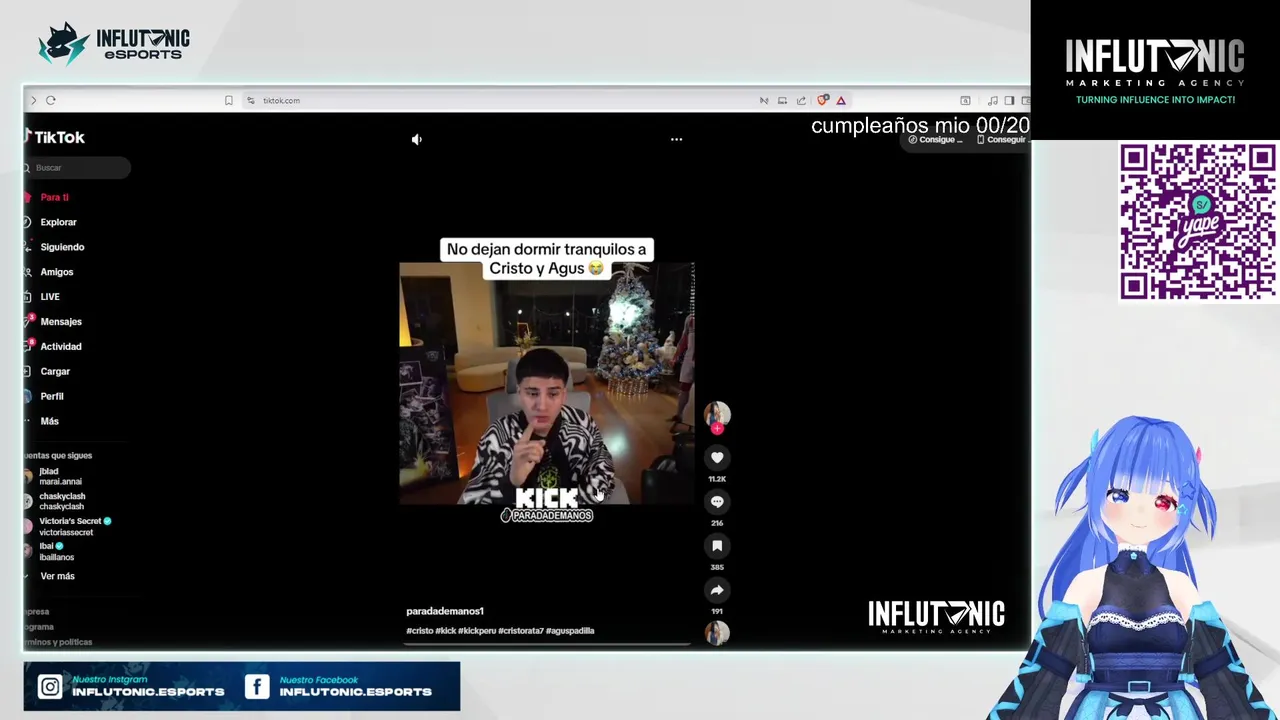The image size is (1280, 720).
Task: Click the Yape QR code
Action: [1197, 221]
